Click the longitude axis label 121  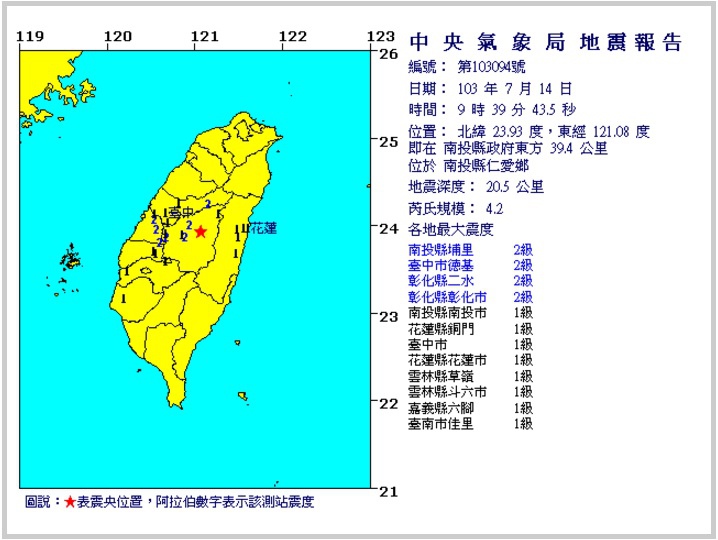pyautogui.click(x=205, y=36)
